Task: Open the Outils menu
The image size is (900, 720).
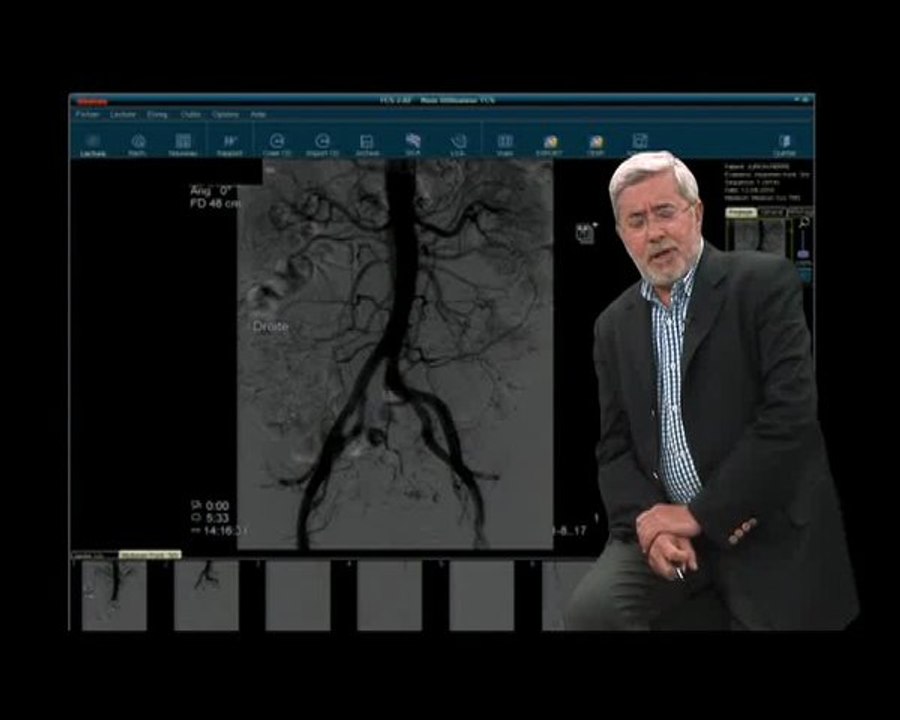Action: 191,115
